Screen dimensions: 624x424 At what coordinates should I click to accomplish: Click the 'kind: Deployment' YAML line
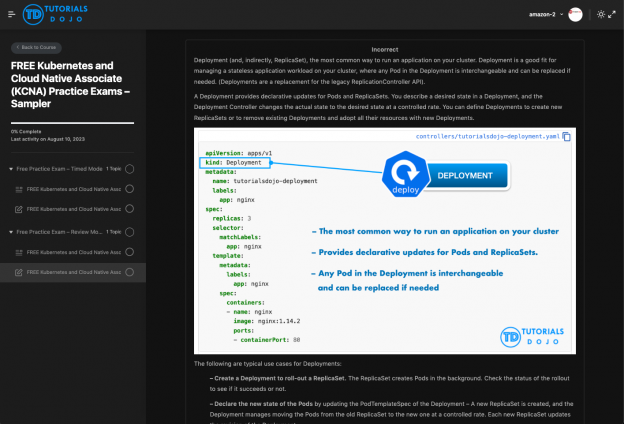235,162
